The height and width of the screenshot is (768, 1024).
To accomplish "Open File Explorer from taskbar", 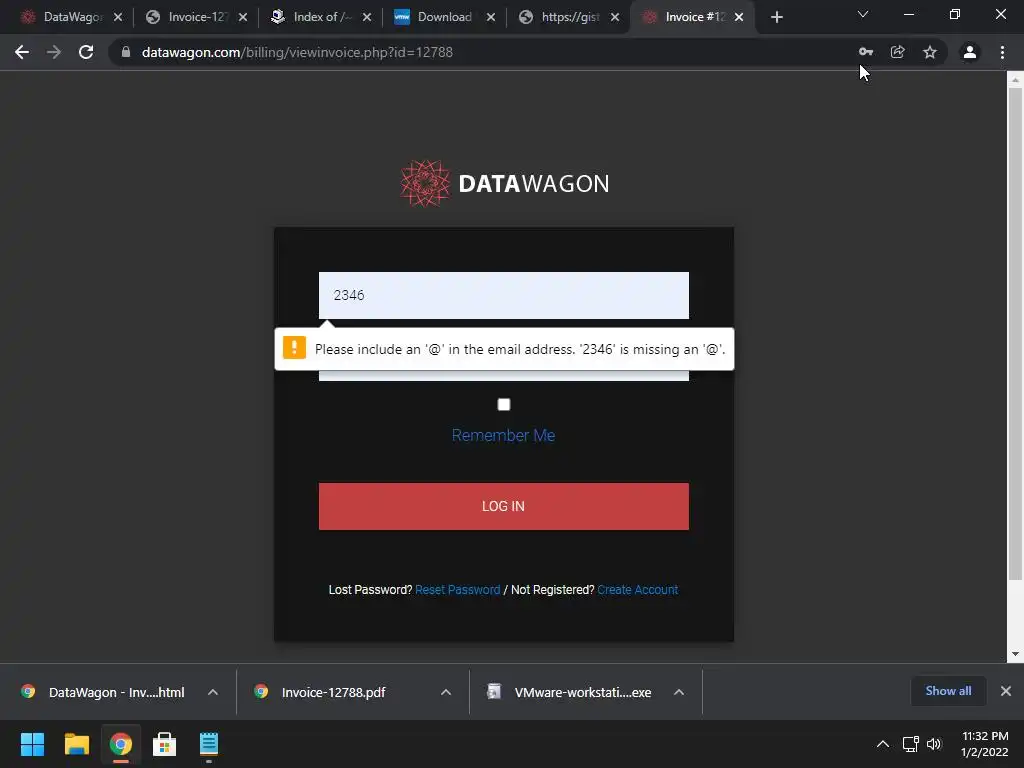I will click(x=76, y=744).
